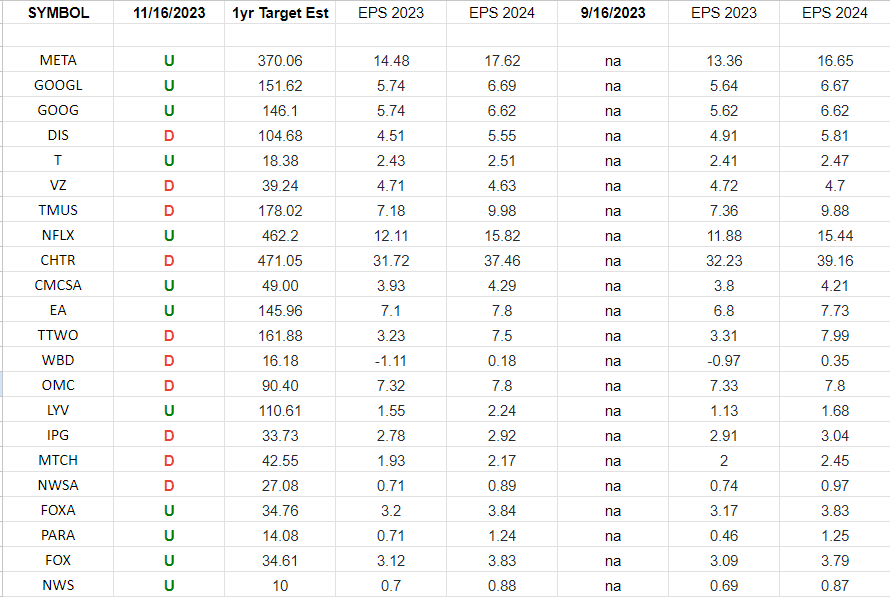
Task: Click the NWS symbol cell
Action: [x=58, y=585]
